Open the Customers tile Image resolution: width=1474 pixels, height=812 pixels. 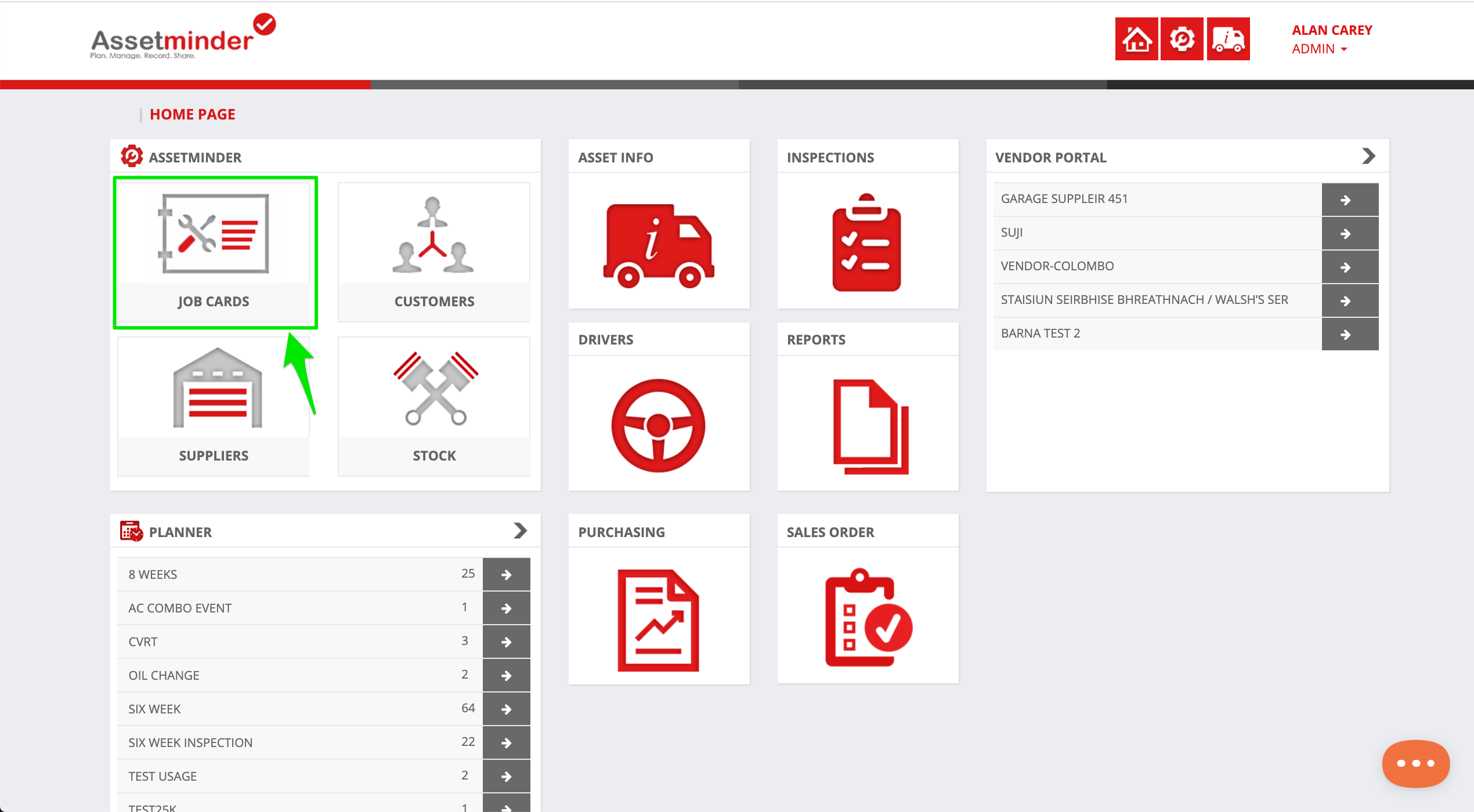[433, 251]
